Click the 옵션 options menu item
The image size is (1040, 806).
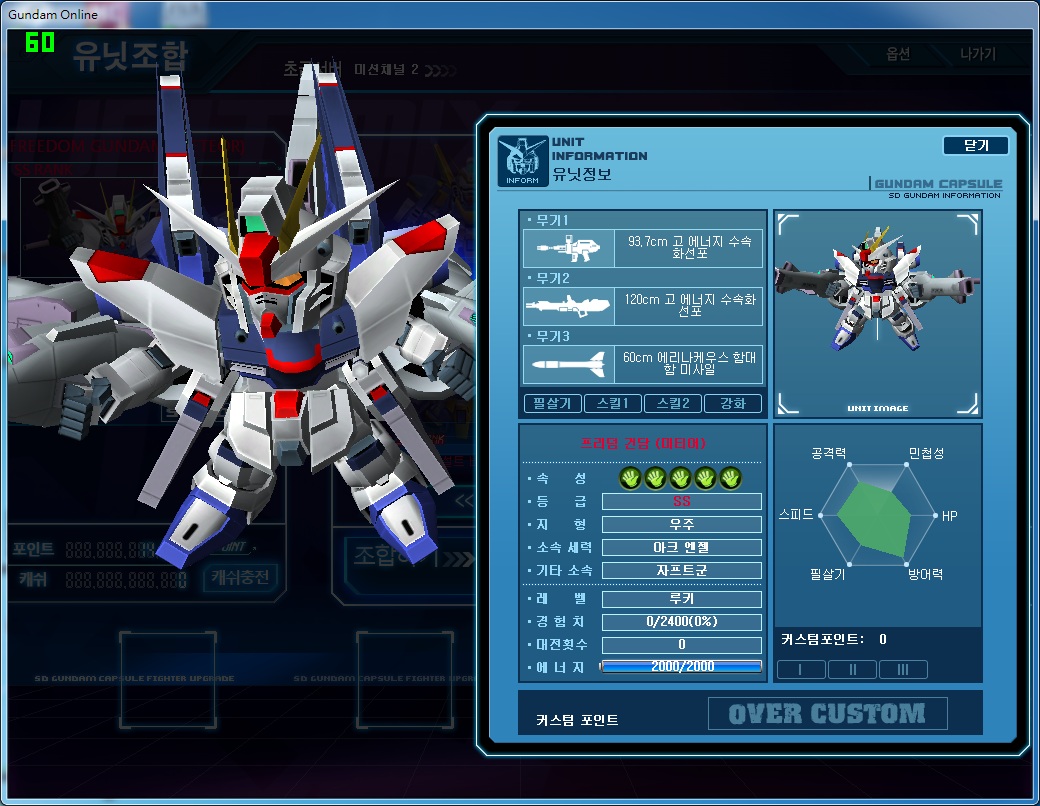pos(898,54)
